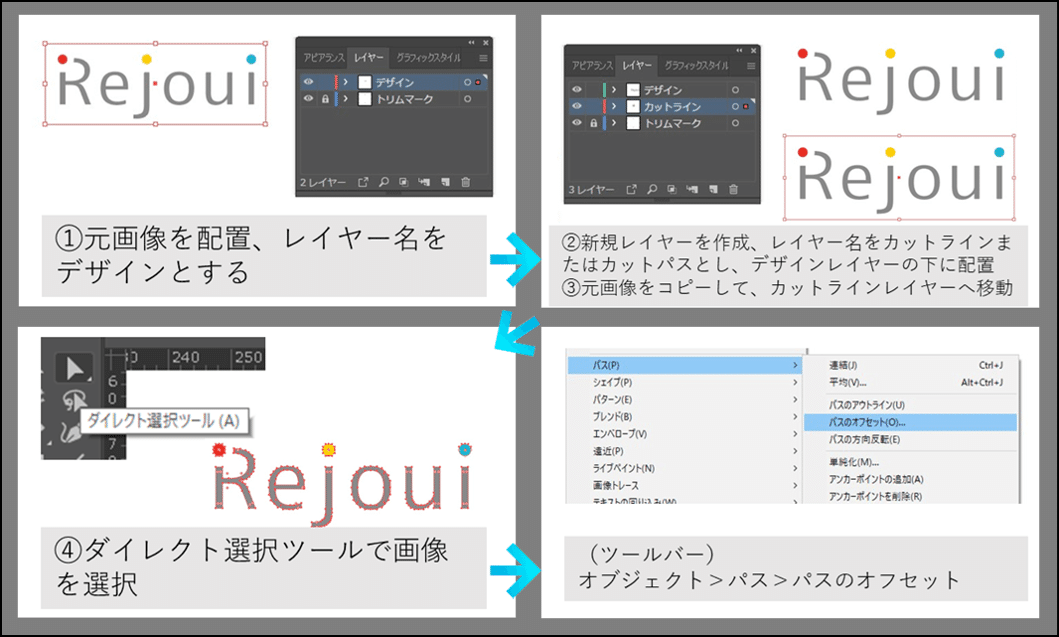Viewport: 1059px width, 637px height.
Task: Hide the デザイン layer with its eye toggle
Action: [576, 89]
